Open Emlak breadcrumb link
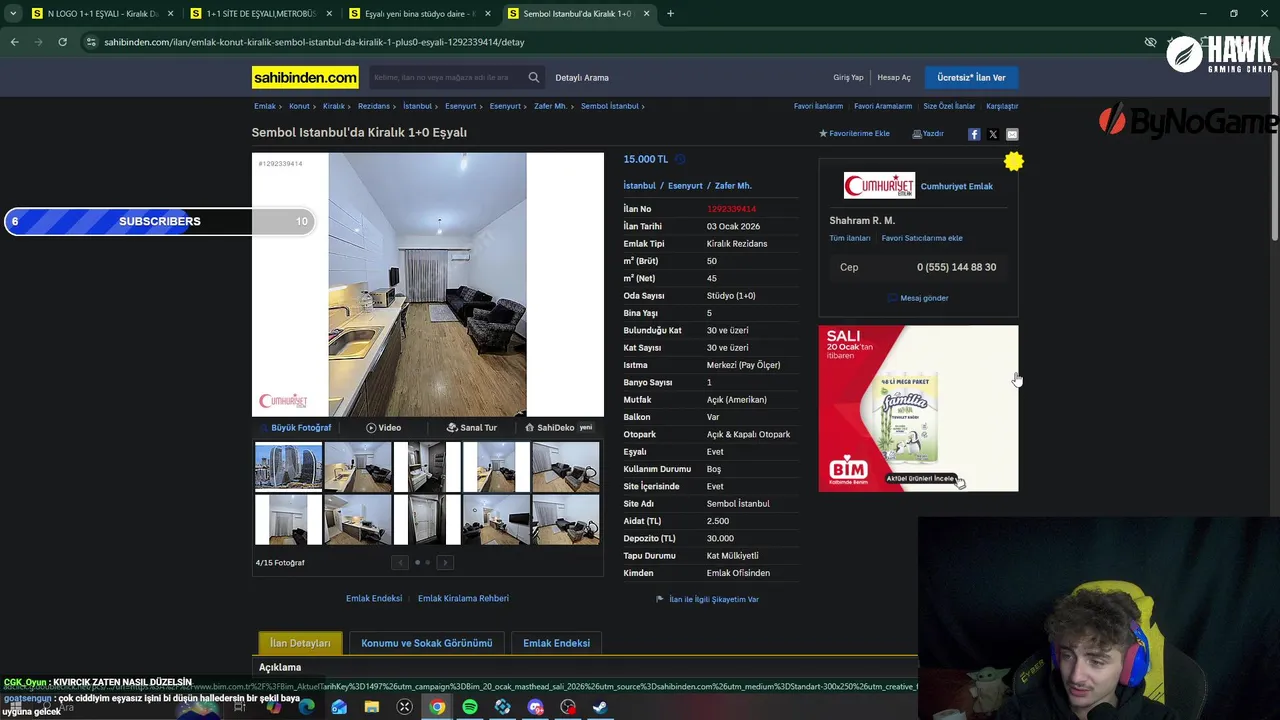 click(x=265, y=106)
